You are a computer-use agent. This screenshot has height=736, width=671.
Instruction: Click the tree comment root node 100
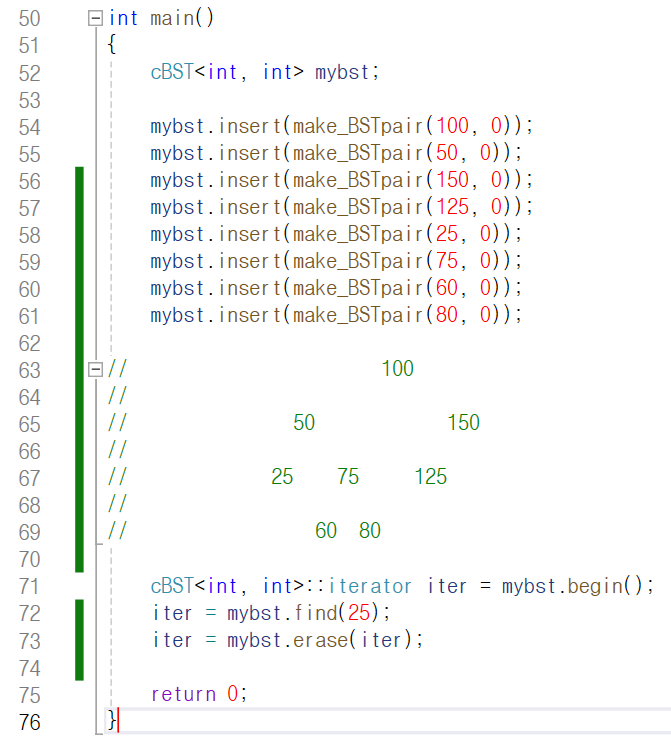(x=397, y=369)
